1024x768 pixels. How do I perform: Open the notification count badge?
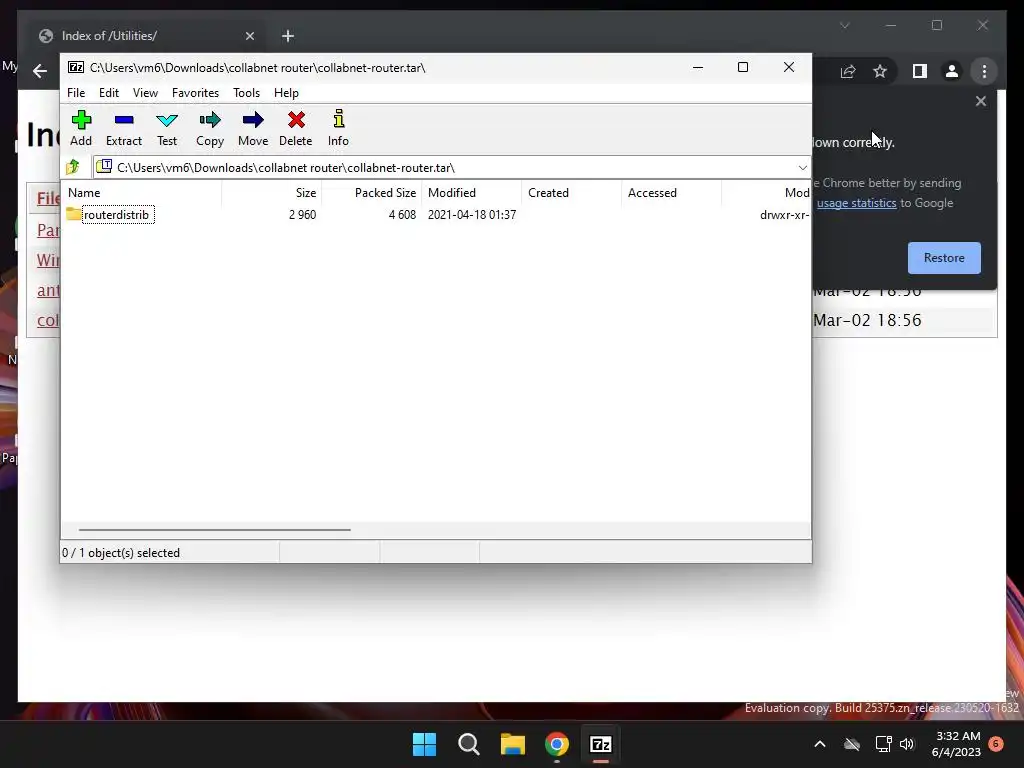(996, 743)
